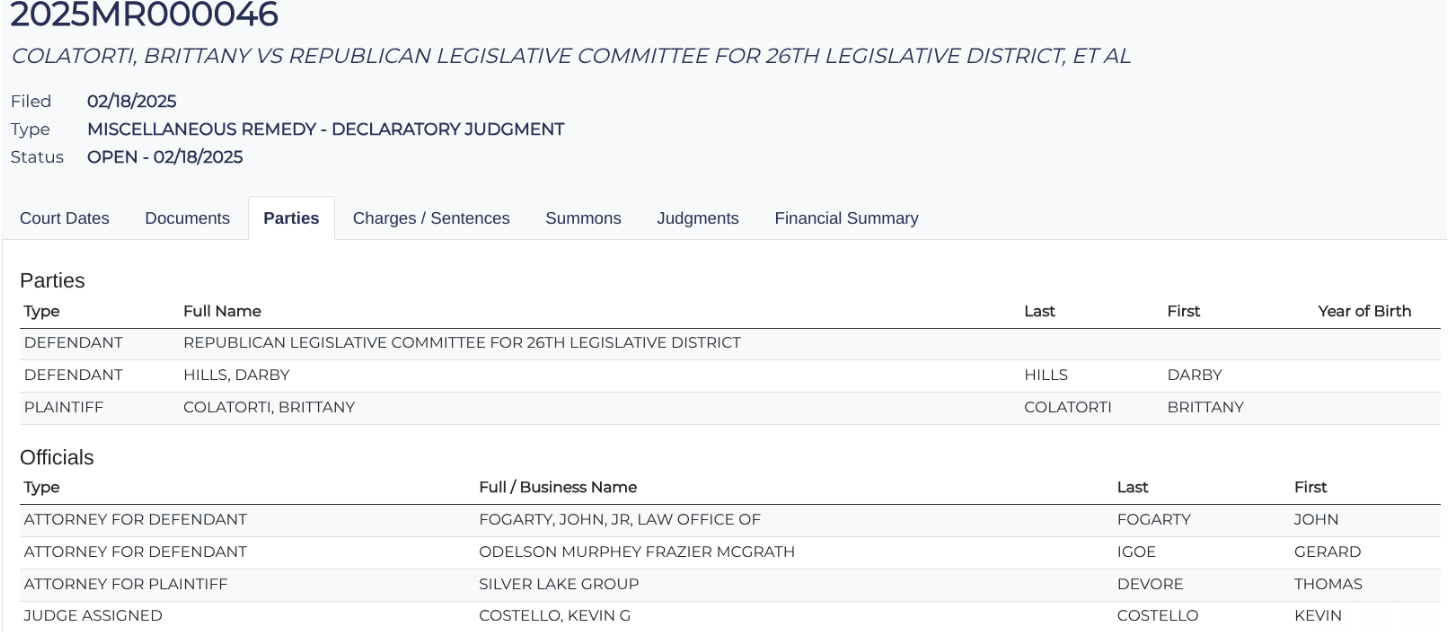1452x632 pixels.
Task: Click the Parties table Full Name header
Action: 222,311
